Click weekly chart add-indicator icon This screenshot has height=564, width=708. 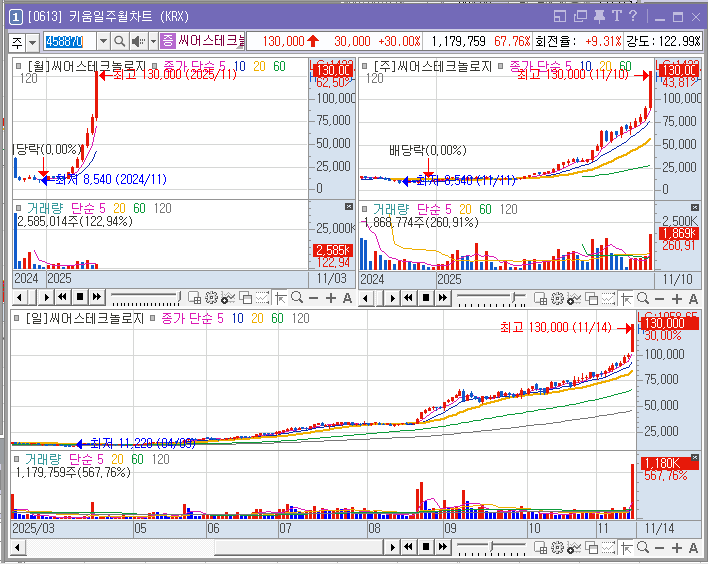point(574,298)
